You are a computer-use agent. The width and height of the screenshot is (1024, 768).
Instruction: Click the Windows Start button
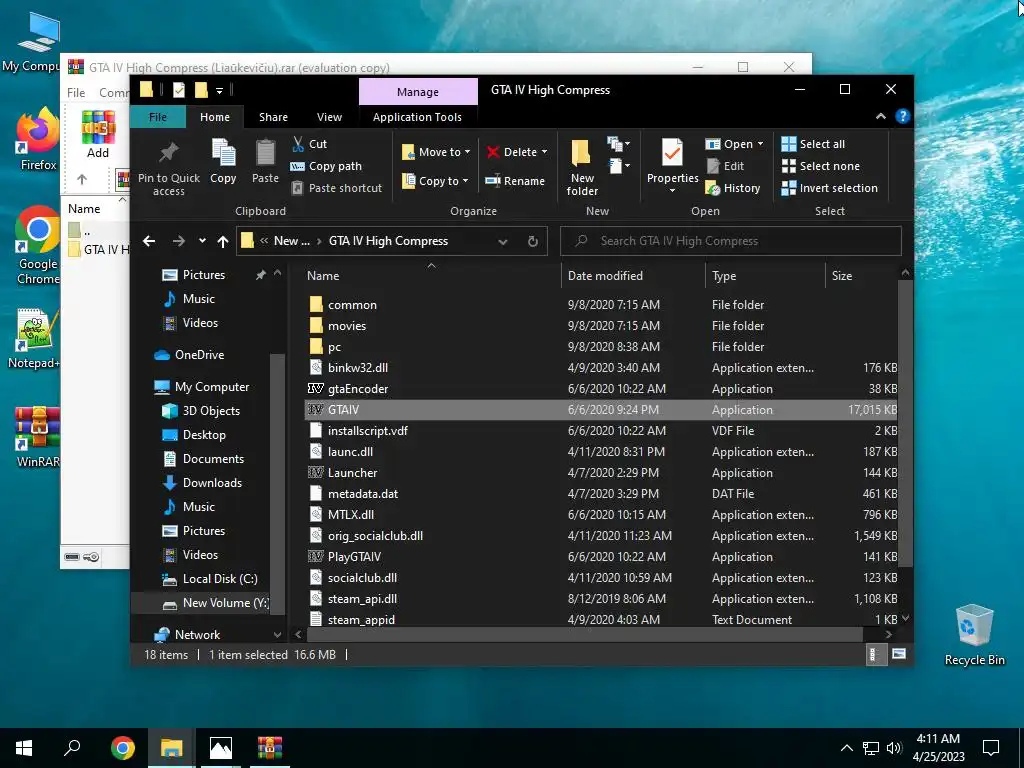point(24,748)
